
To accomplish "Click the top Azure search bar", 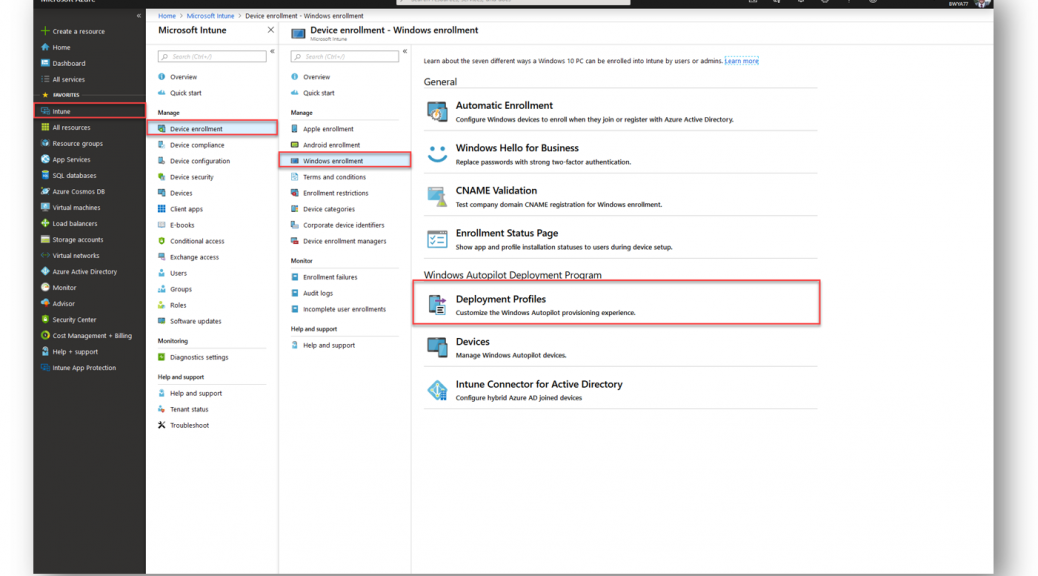I will click(x=513, y=2).
